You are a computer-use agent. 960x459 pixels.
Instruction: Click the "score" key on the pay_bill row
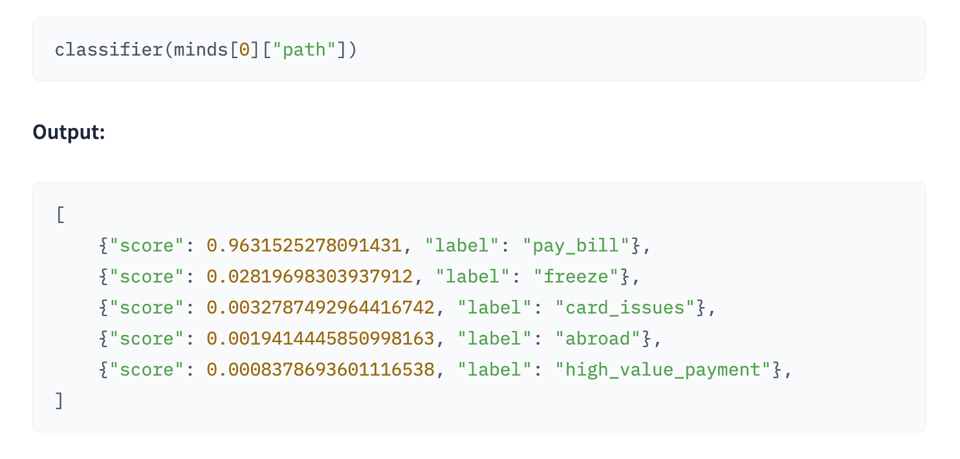coord(147,245)
